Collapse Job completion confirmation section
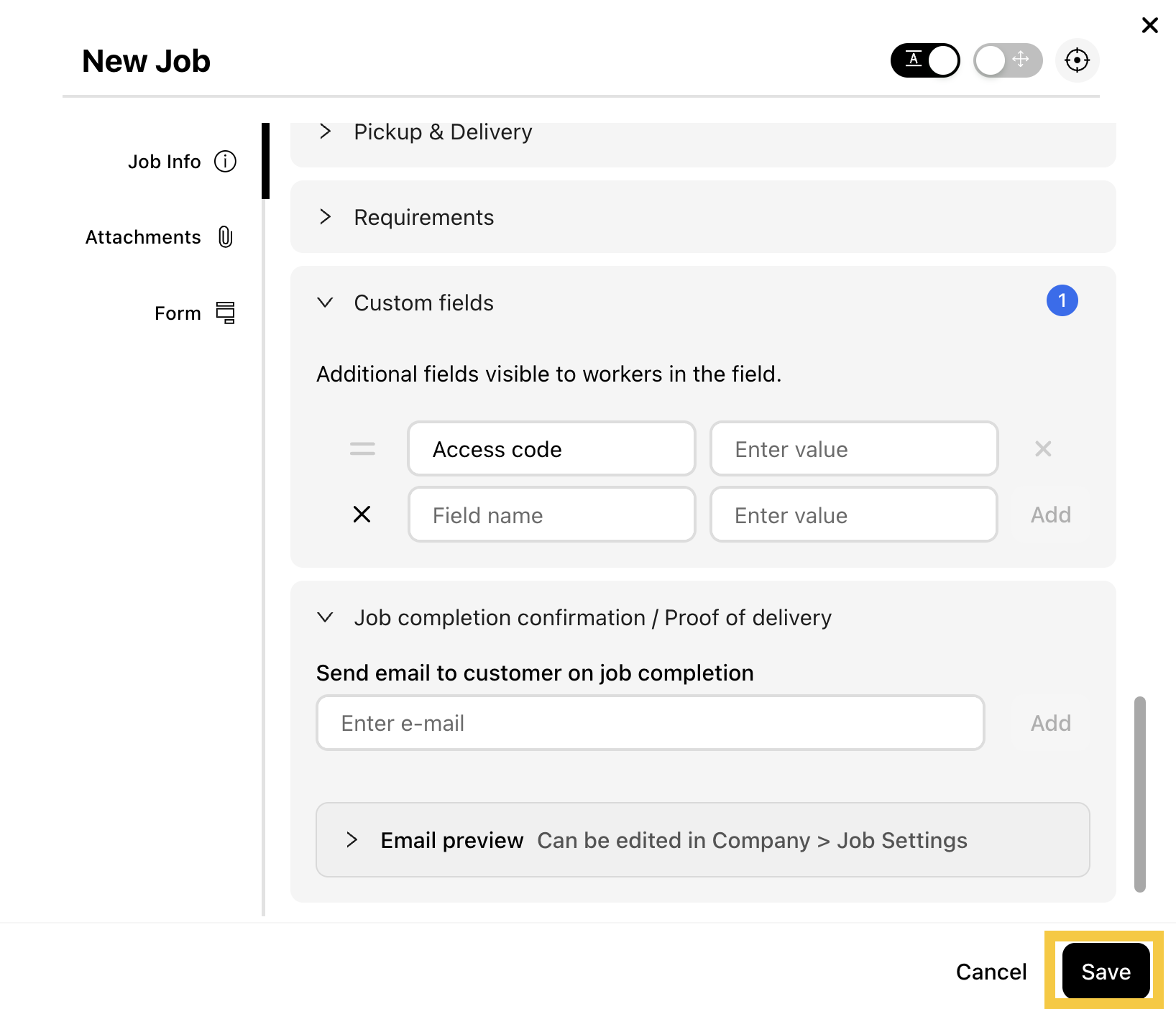This screenshot has height=1009, width=1176. (325, 617)
